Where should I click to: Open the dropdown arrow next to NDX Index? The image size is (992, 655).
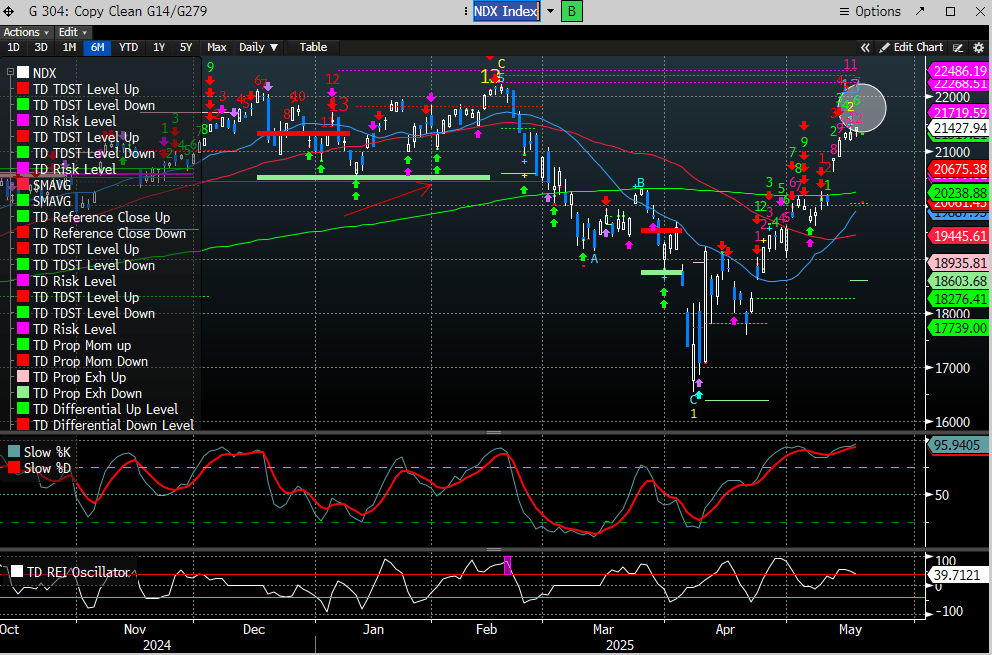point(550,11)
